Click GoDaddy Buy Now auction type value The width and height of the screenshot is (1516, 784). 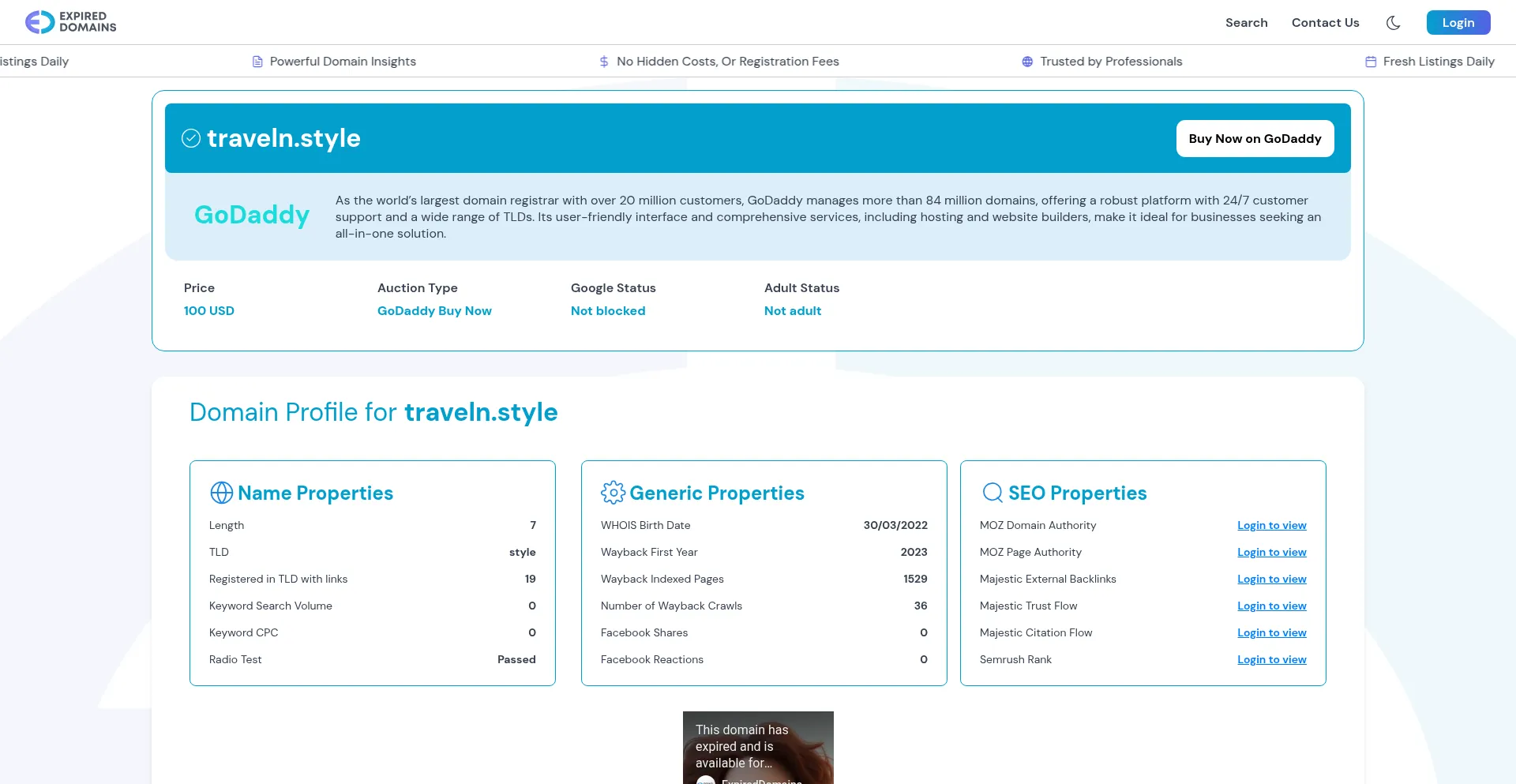pos(434,311)
